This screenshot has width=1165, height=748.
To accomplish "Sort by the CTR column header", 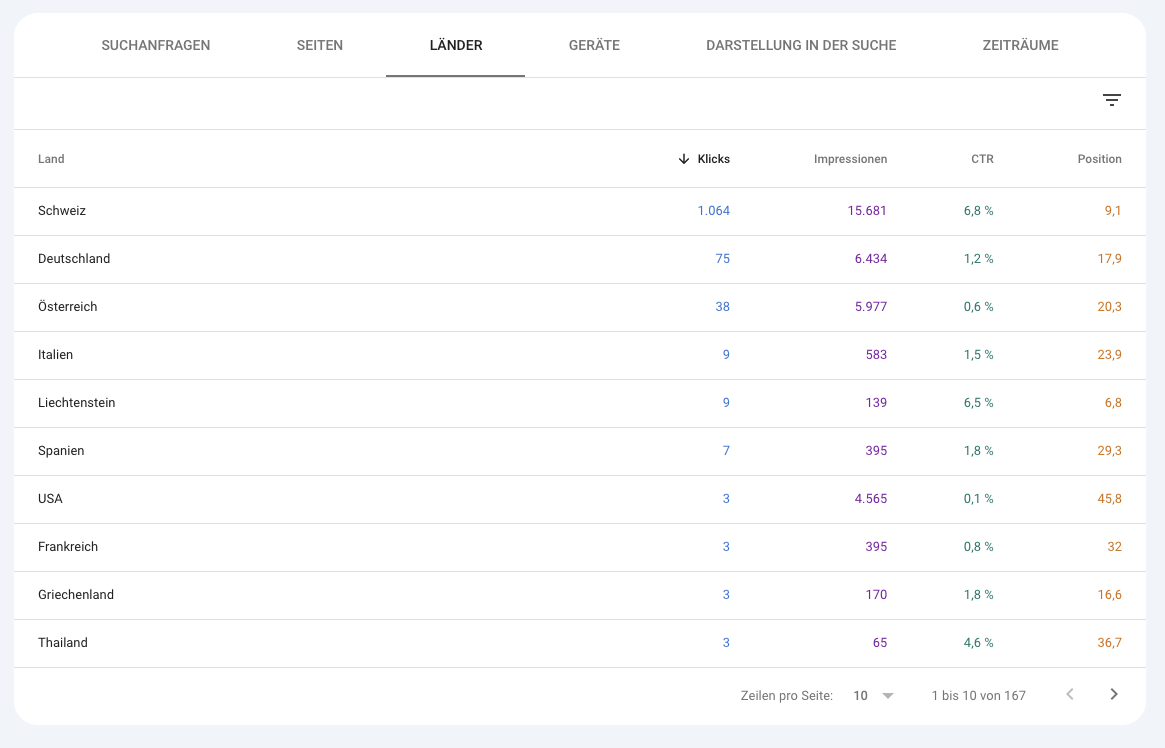I will 982,159.
